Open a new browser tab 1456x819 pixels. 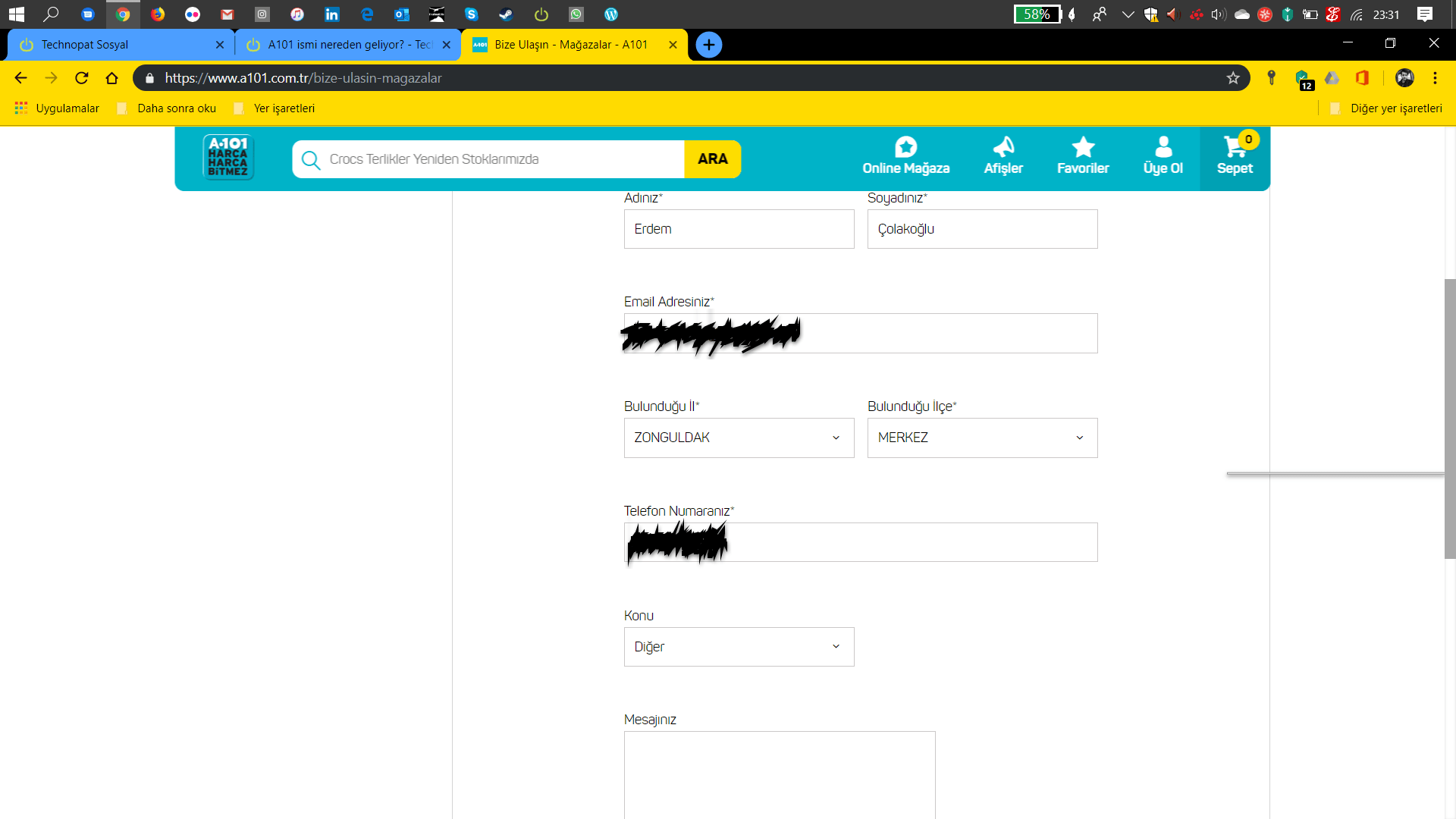708,45
